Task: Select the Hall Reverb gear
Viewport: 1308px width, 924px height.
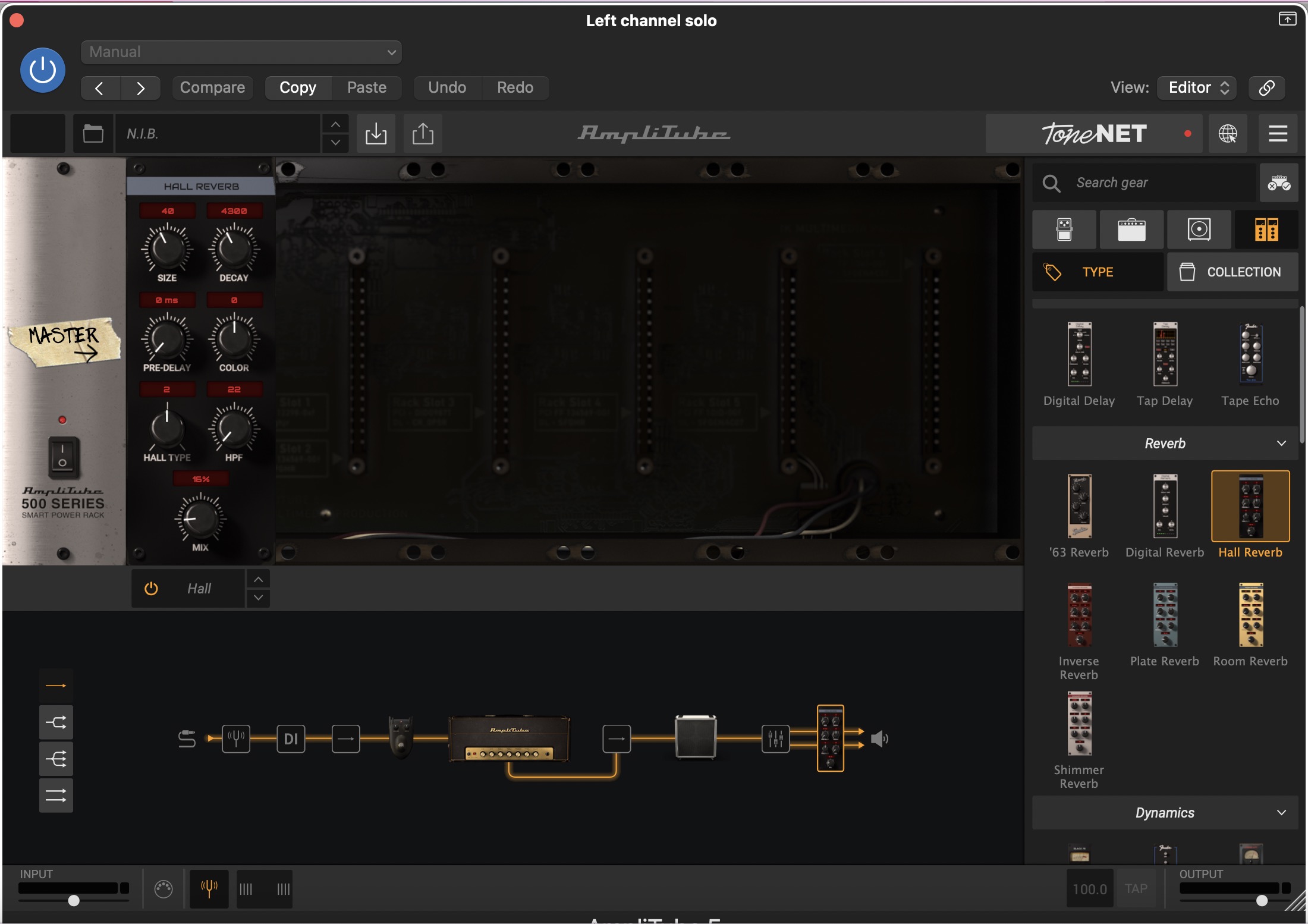Action: (1250, 516)
